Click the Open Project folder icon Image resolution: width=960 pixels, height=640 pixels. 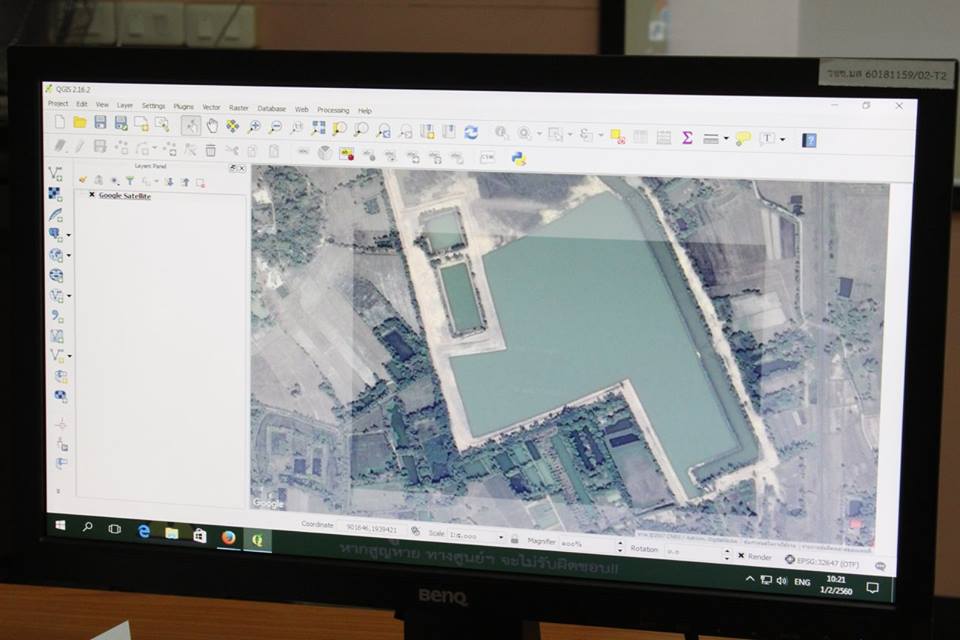79,122
